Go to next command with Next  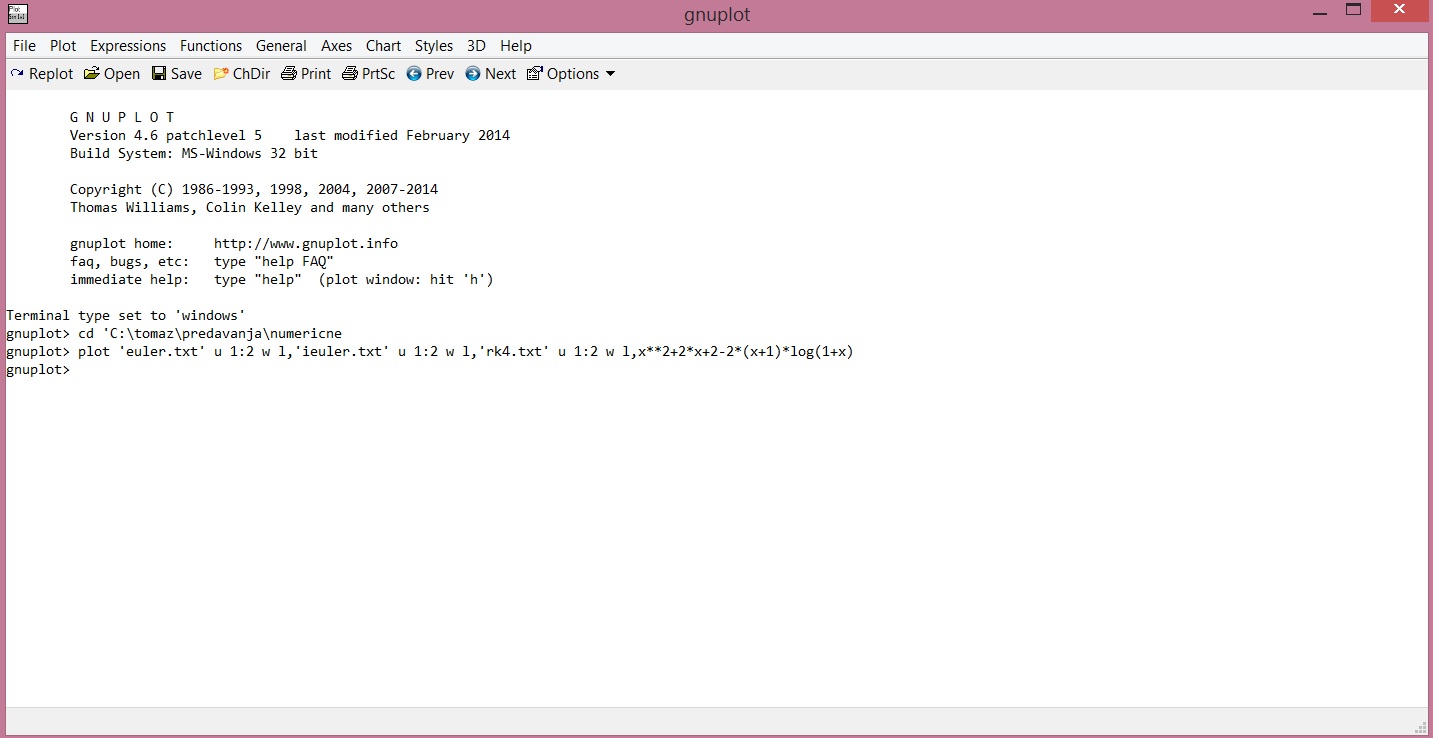pos(491,74)
